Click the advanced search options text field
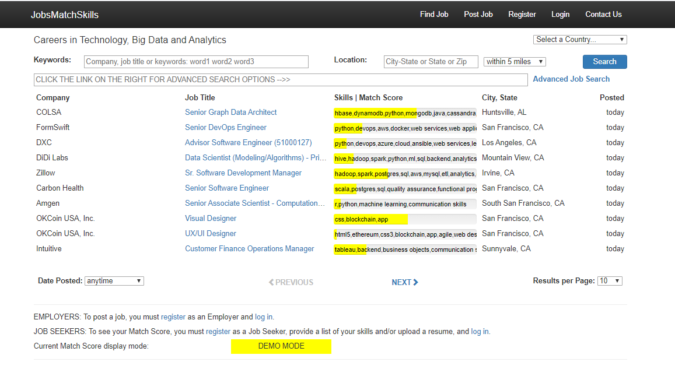 pos(281,80)
